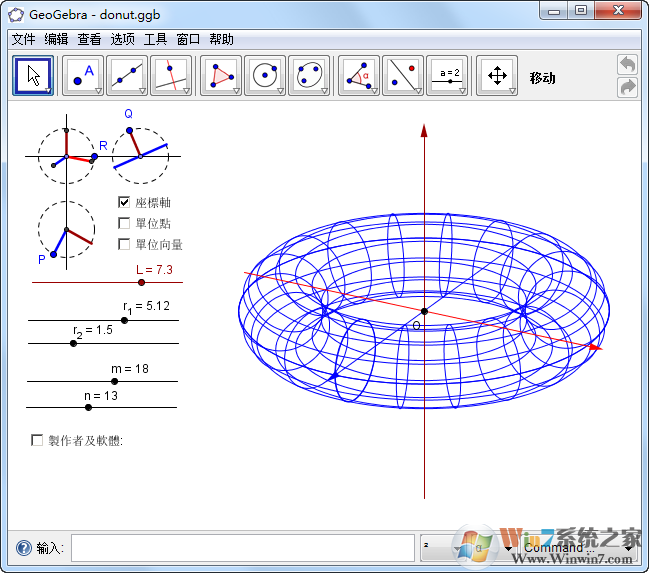Choose the Angle measurement tool
This screenshot has width=649, height=573.
coord(359,76)
